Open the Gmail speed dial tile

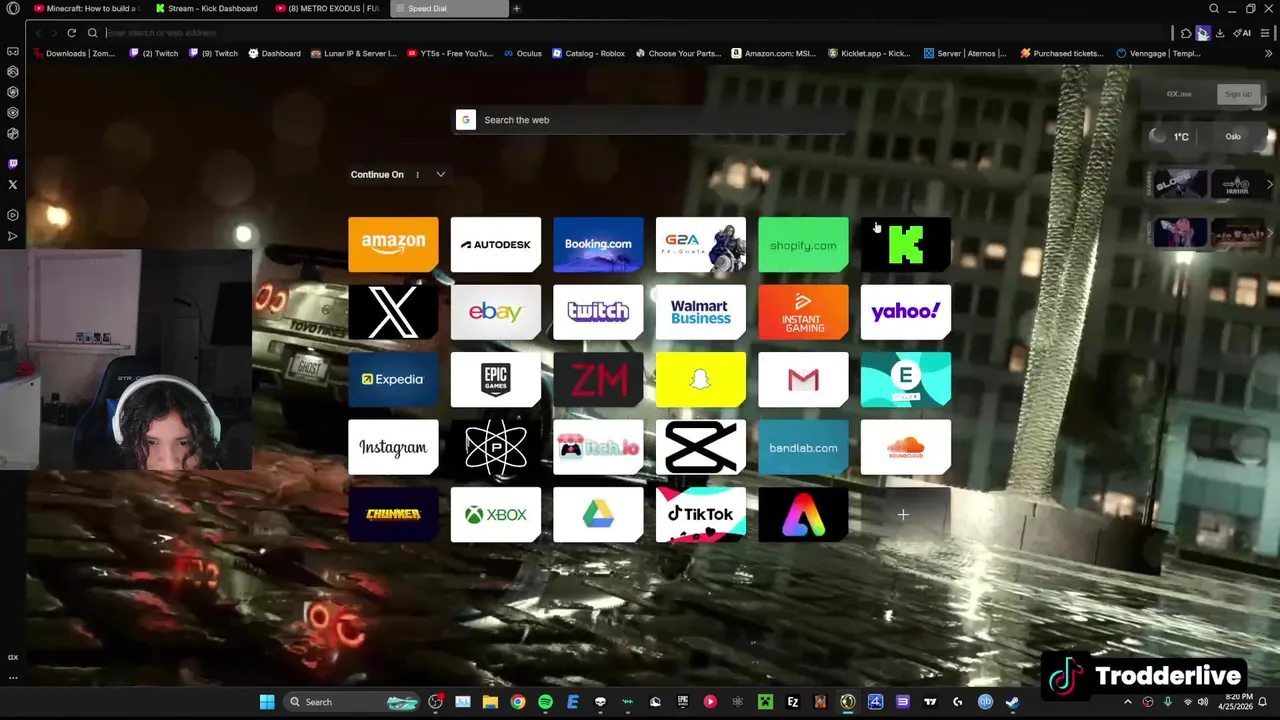[x=803, y=380]
